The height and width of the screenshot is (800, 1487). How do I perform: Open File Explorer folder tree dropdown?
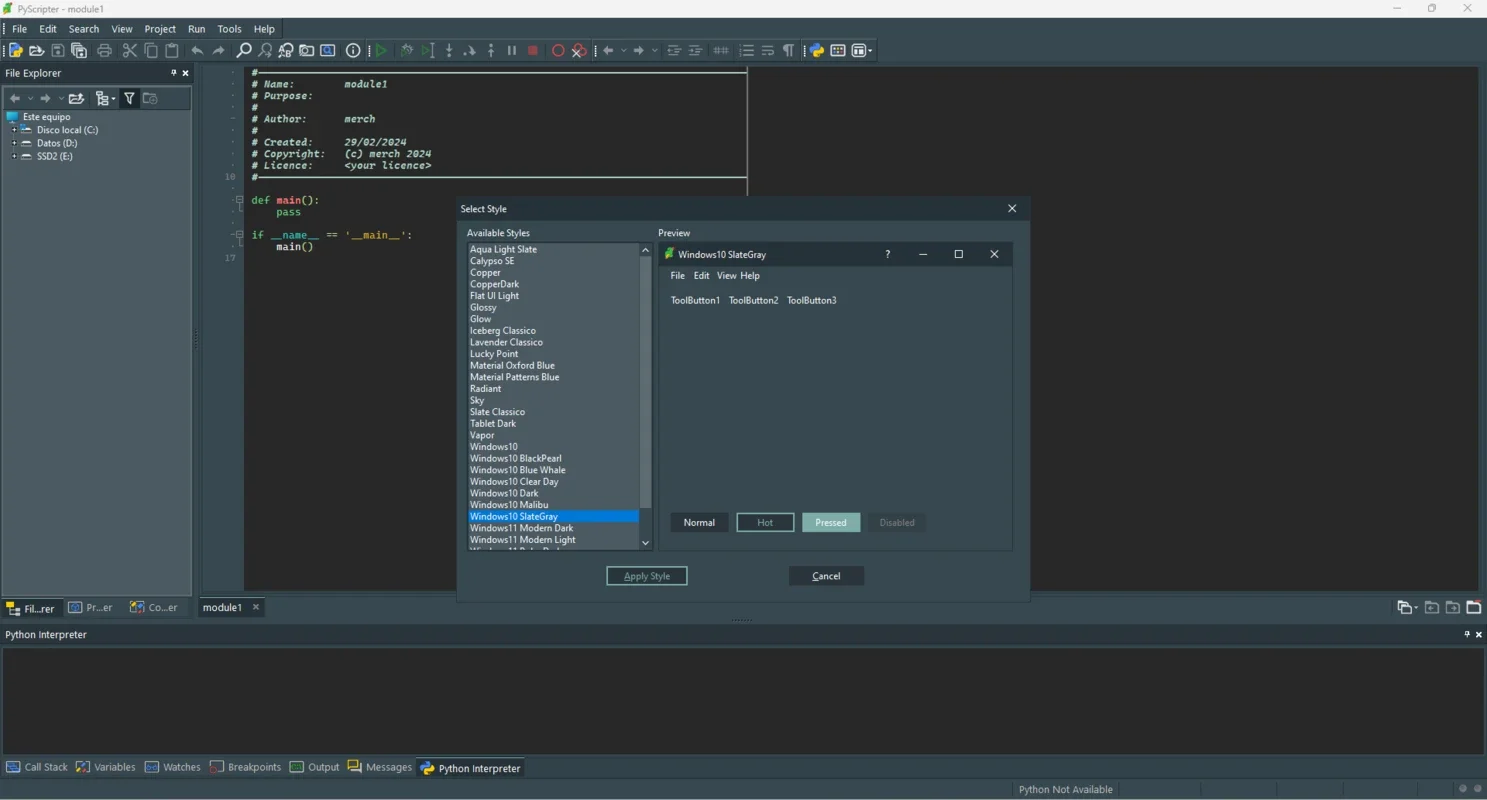tap(114, 99)
